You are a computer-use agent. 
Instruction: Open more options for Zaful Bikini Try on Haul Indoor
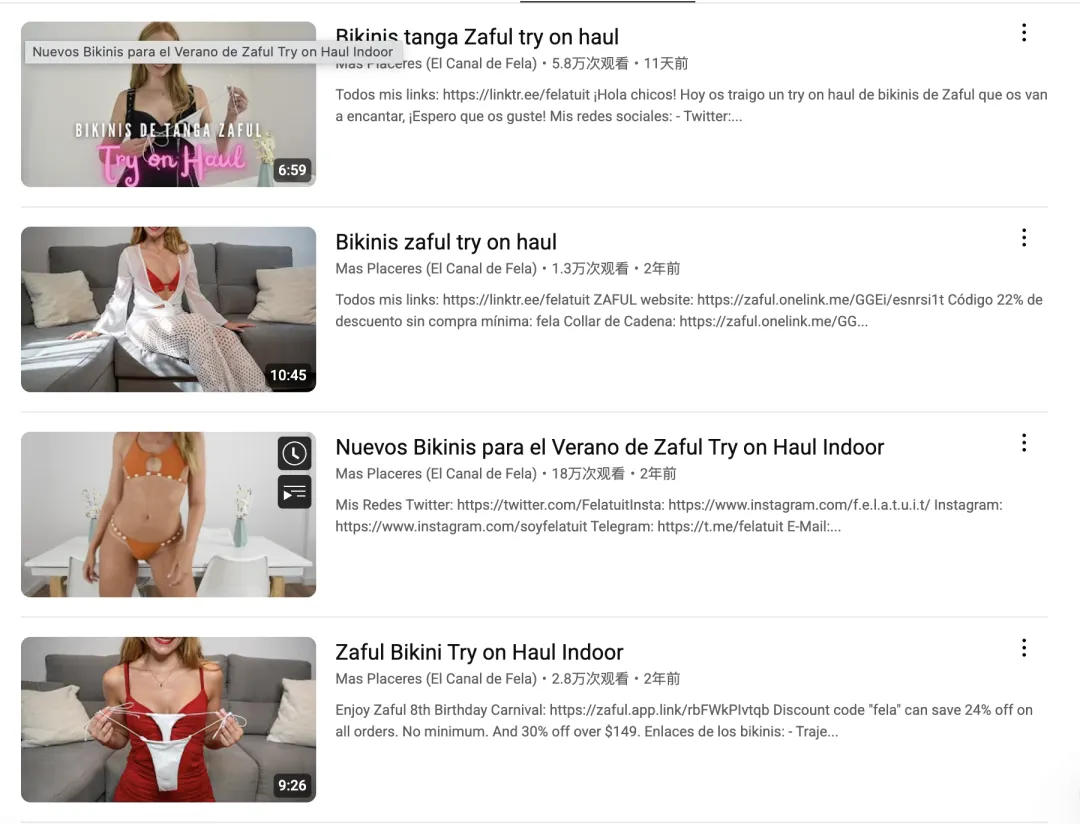tap(1024, 648)
